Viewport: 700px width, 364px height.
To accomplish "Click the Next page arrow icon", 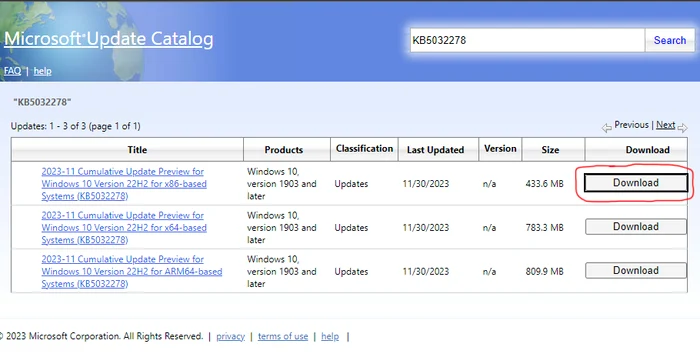I will tap(683, 128).
